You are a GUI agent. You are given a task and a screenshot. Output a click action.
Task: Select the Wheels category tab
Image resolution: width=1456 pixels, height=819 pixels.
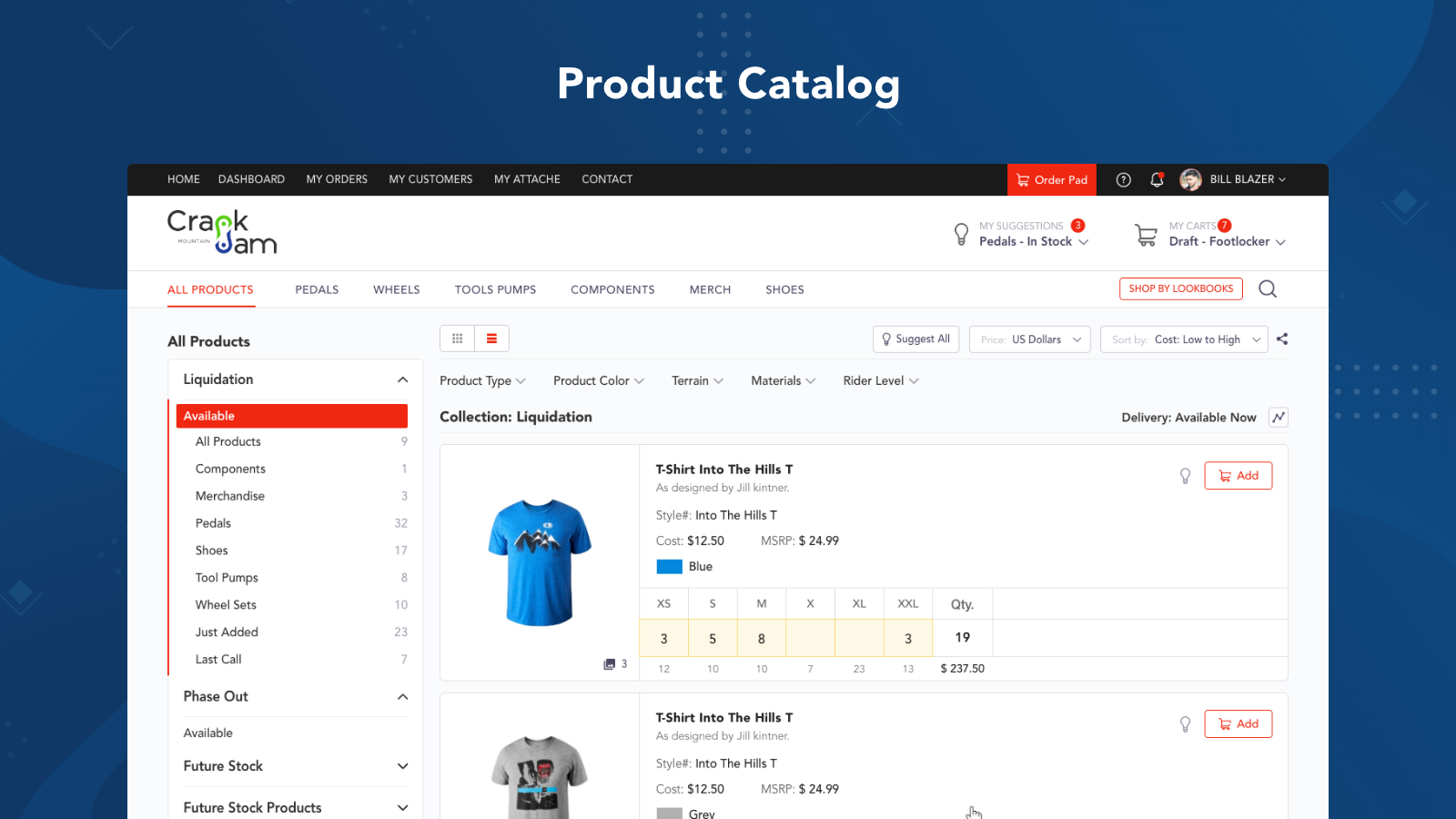(397, 289)
